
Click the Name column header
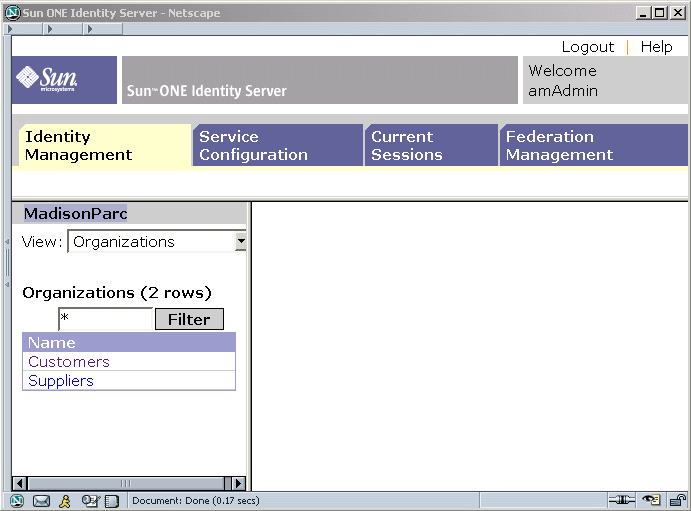[129, 343]
